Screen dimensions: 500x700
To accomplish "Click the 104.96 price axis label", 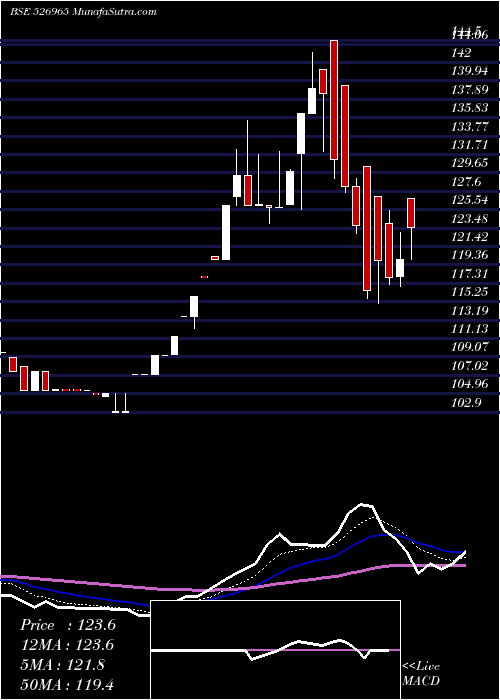I will click(470, 384).
